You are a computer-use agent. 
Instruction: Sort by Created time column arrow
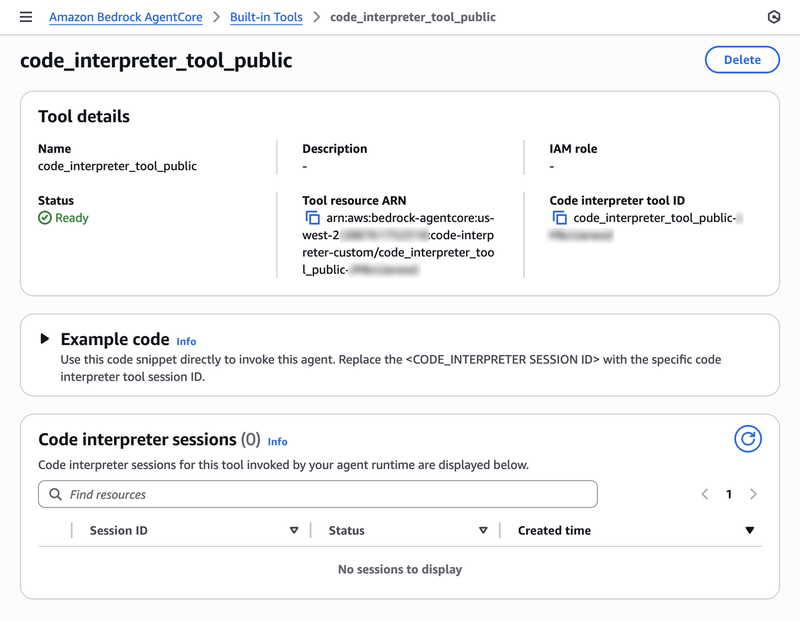click(x=749, y=530)
